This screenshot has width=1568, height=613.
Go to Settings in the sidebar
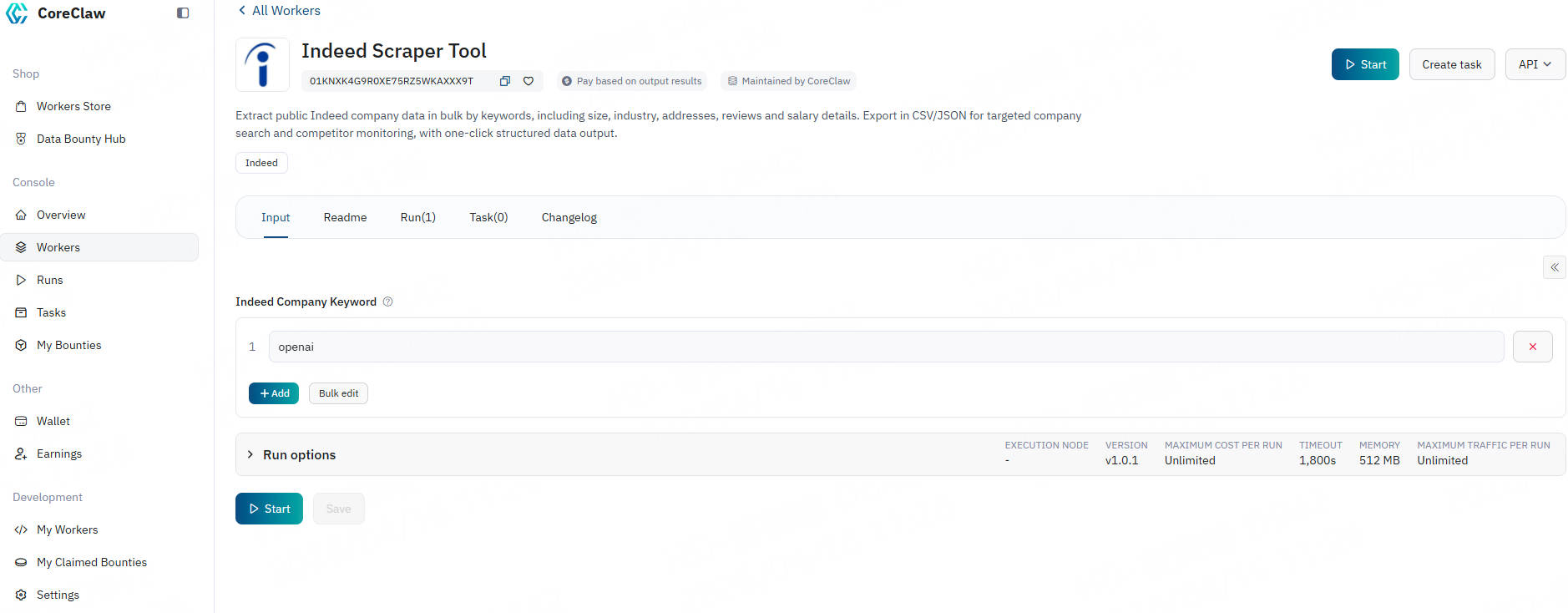click(58, 595)
